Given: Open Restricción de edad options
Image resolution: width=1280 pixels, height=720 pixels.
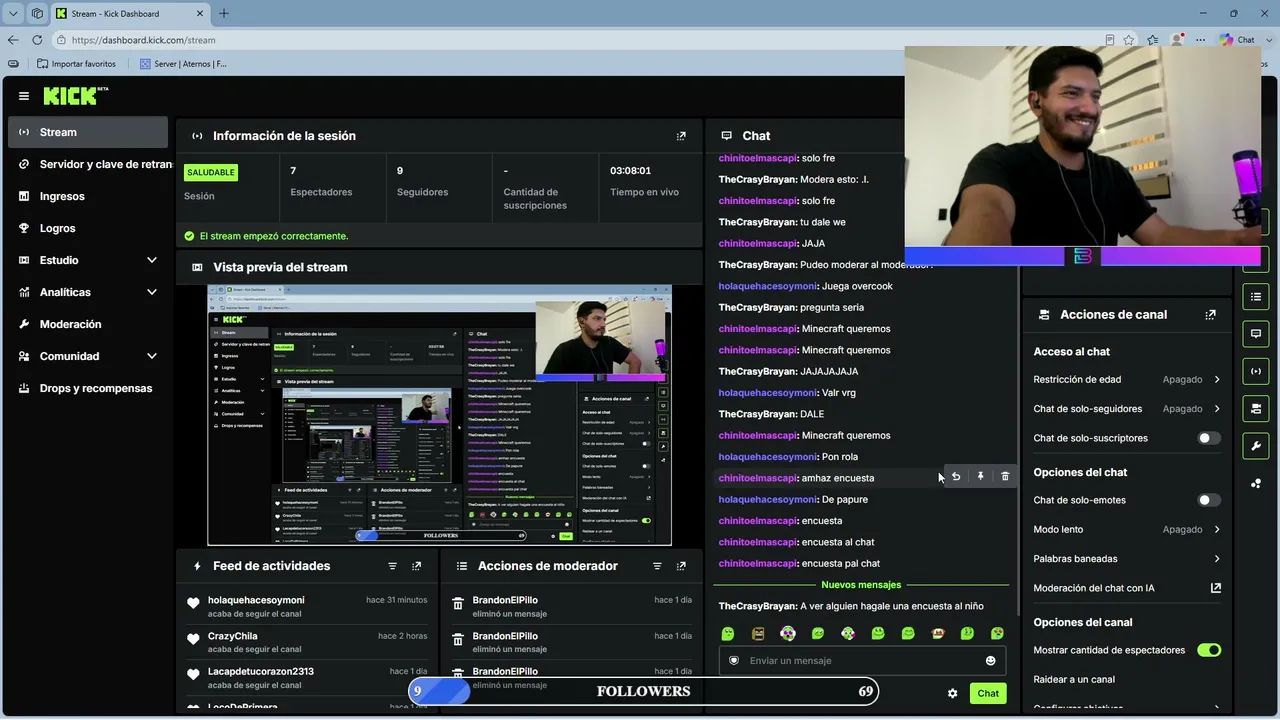Looking at the screenshot, I should coord(1127,380).
